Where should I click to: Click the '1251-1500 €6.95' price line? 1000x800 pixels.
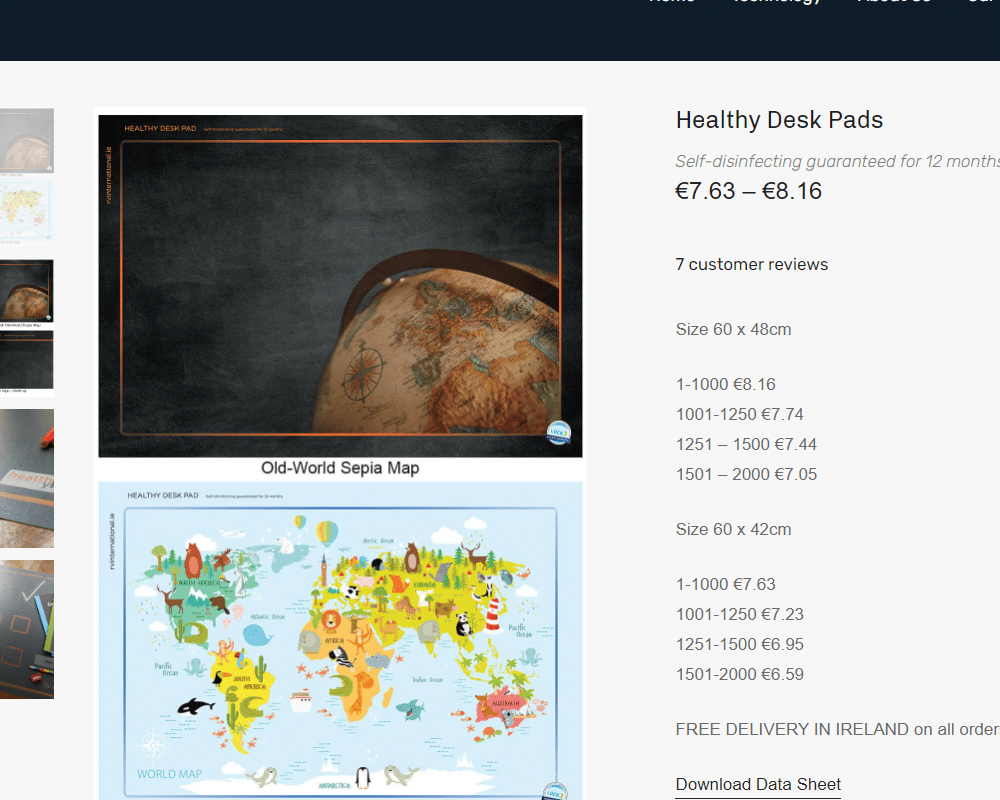(740, 644)
